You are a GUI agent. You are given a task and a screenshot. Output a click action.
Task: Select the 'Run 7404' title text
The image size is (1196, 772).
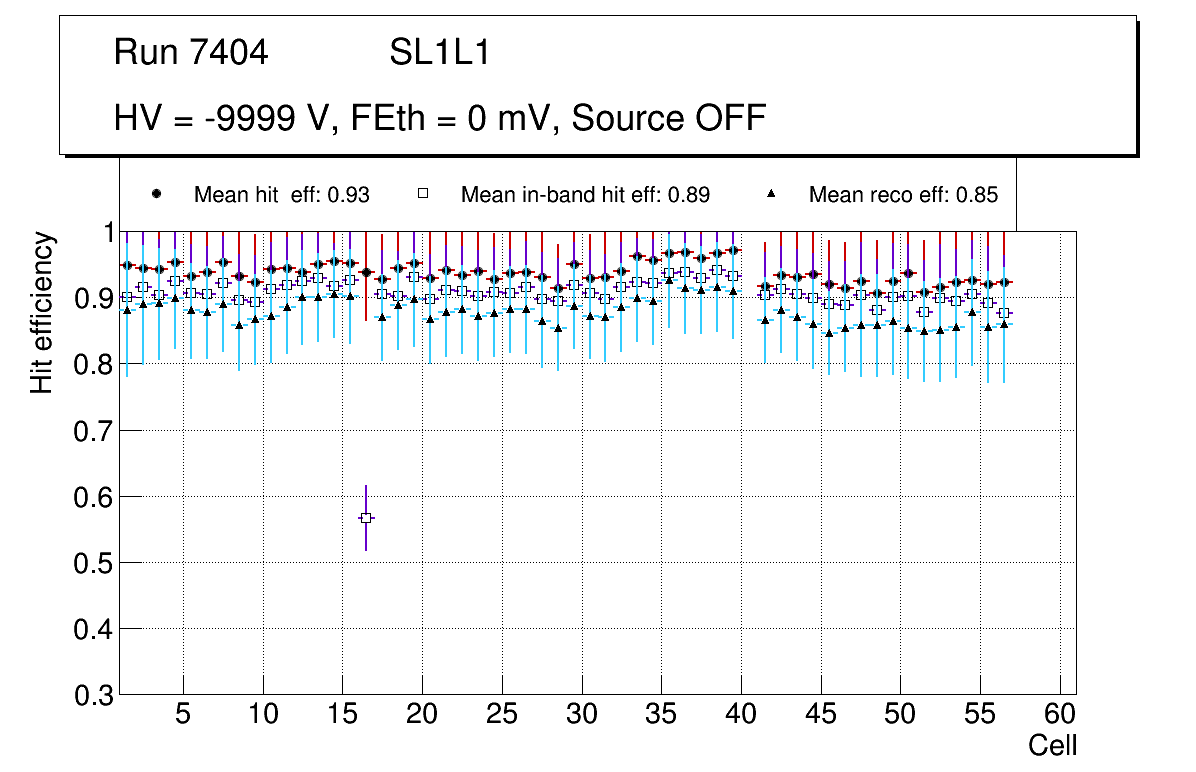191,53
